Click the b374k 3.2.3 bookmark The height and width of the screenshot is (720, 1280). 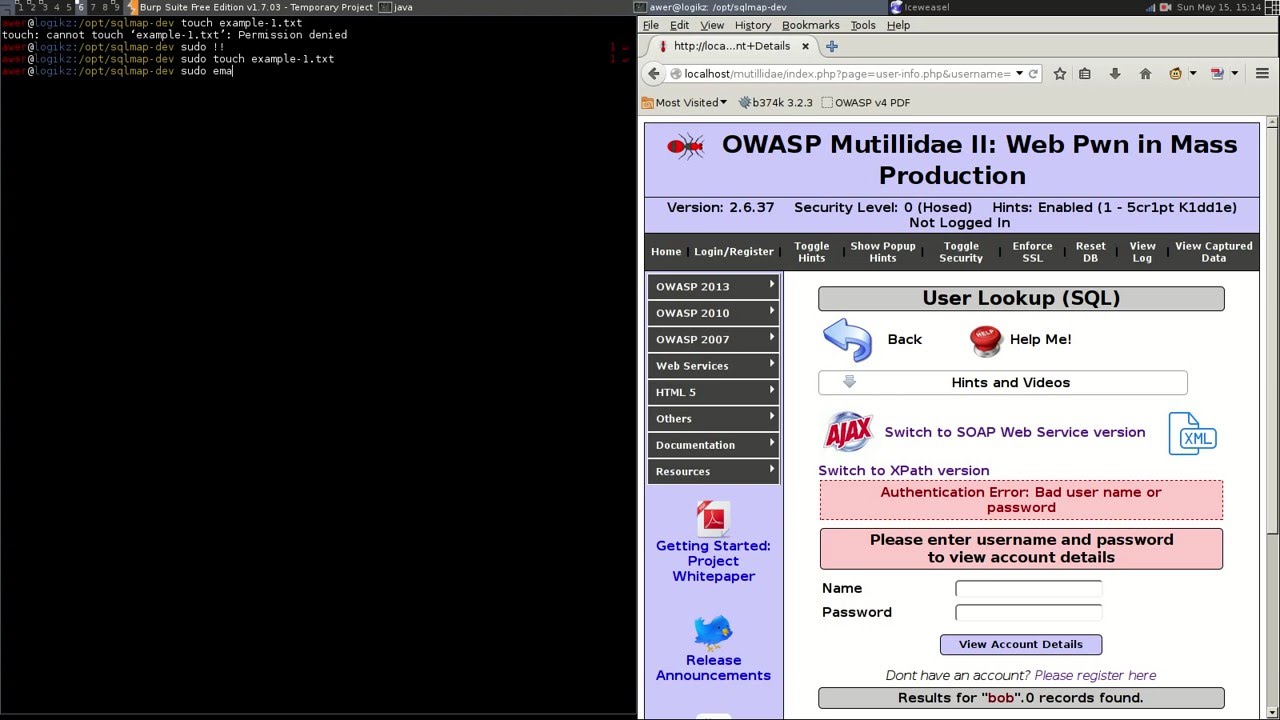coord(775,102)
